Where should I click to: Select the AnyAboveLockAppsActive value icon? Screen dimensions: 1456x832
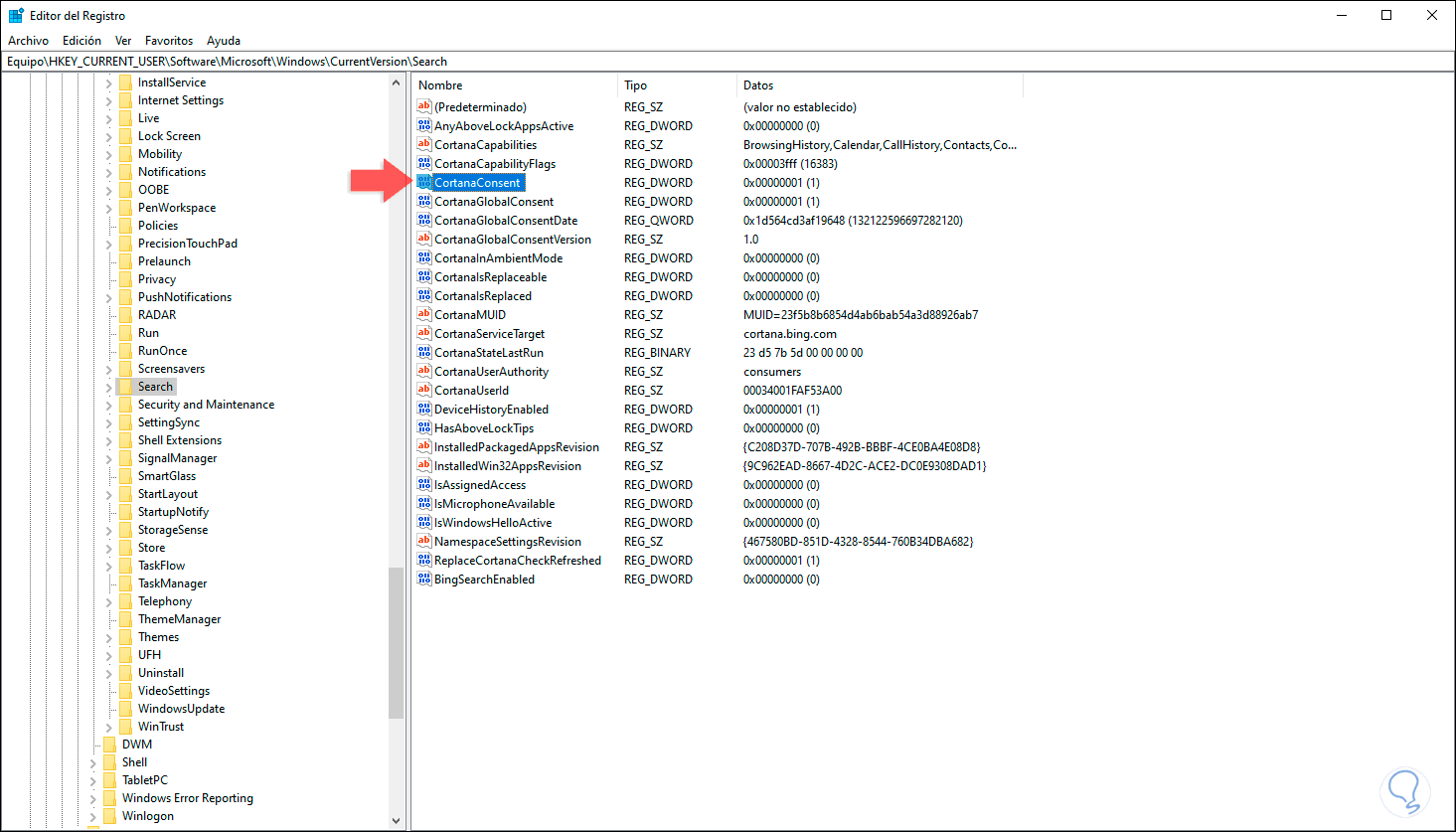pos(424,126)
